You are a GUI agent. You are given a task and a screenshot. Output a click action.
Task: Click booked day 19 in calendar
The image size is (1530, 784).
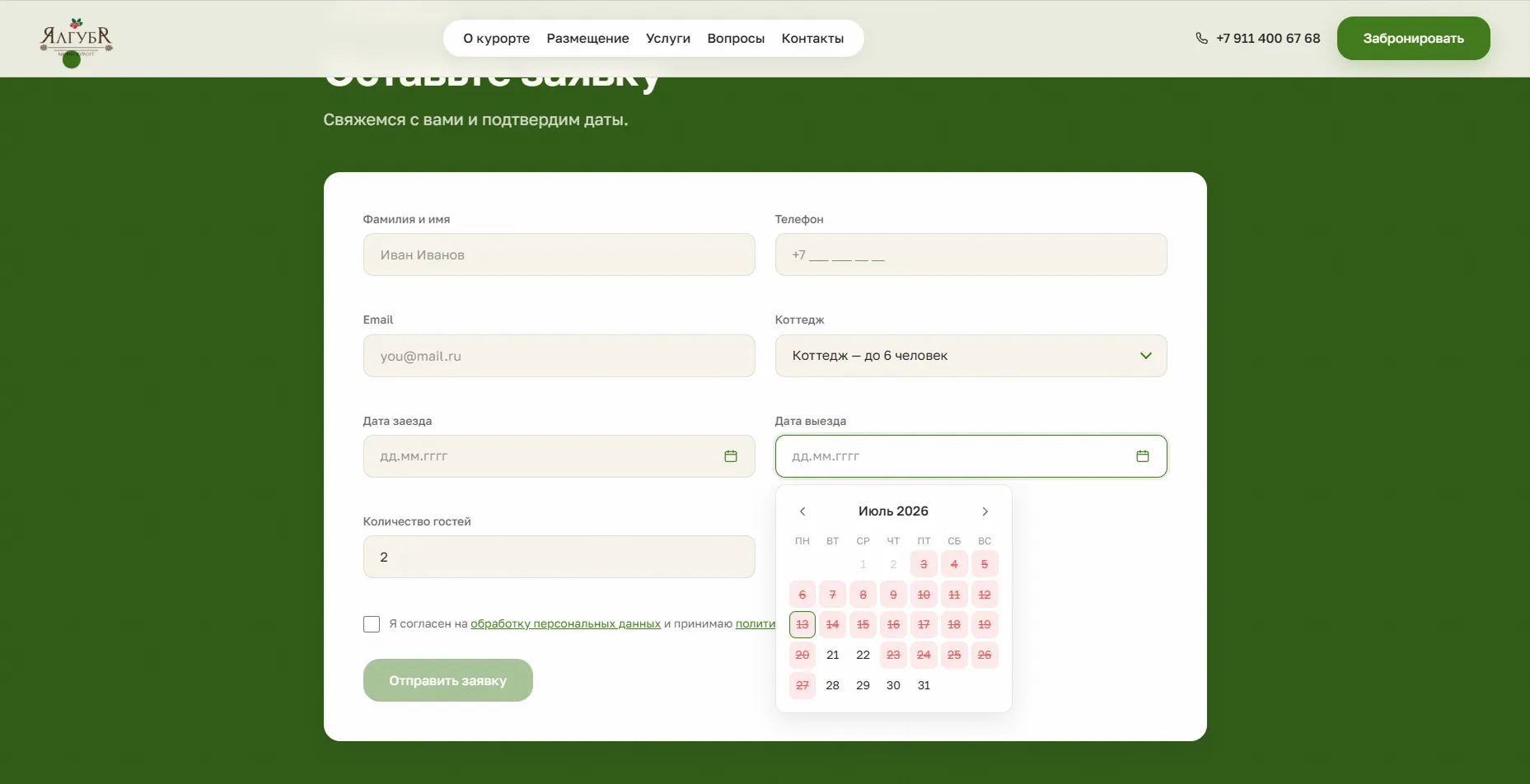[985, 624]
